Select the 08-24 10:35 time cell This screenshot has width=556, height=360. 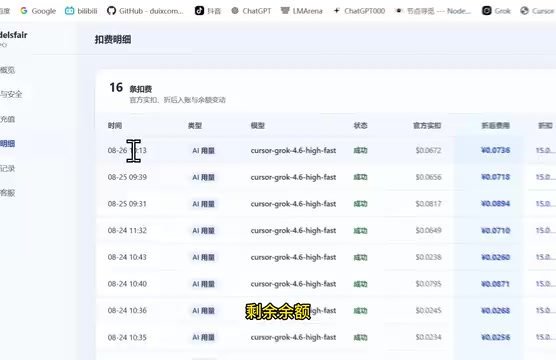(x=127, y=337)
